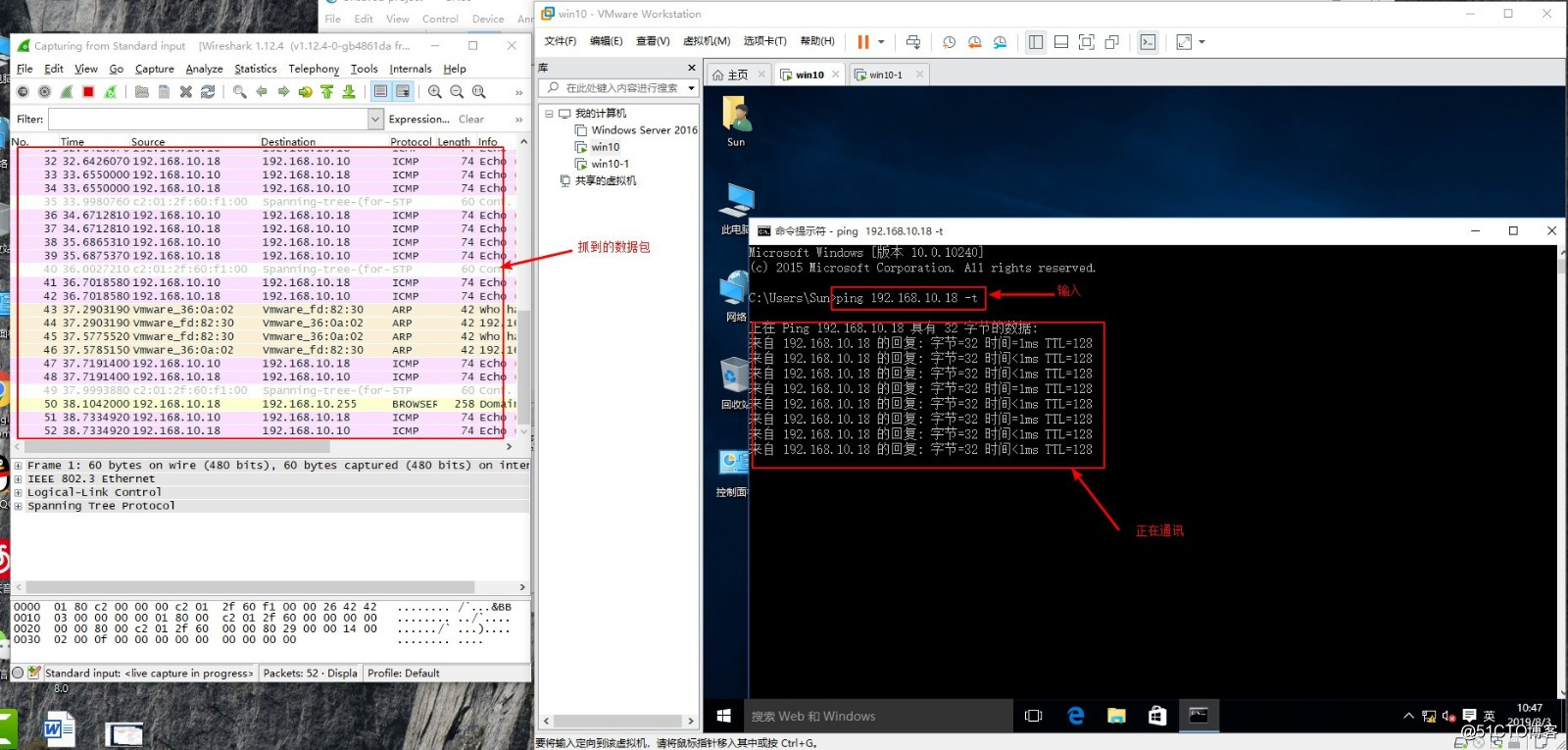Image resolution: width=1568 pixels, height=750 pixels.
Task: Go forward in packet history
Action: point(283,91)
